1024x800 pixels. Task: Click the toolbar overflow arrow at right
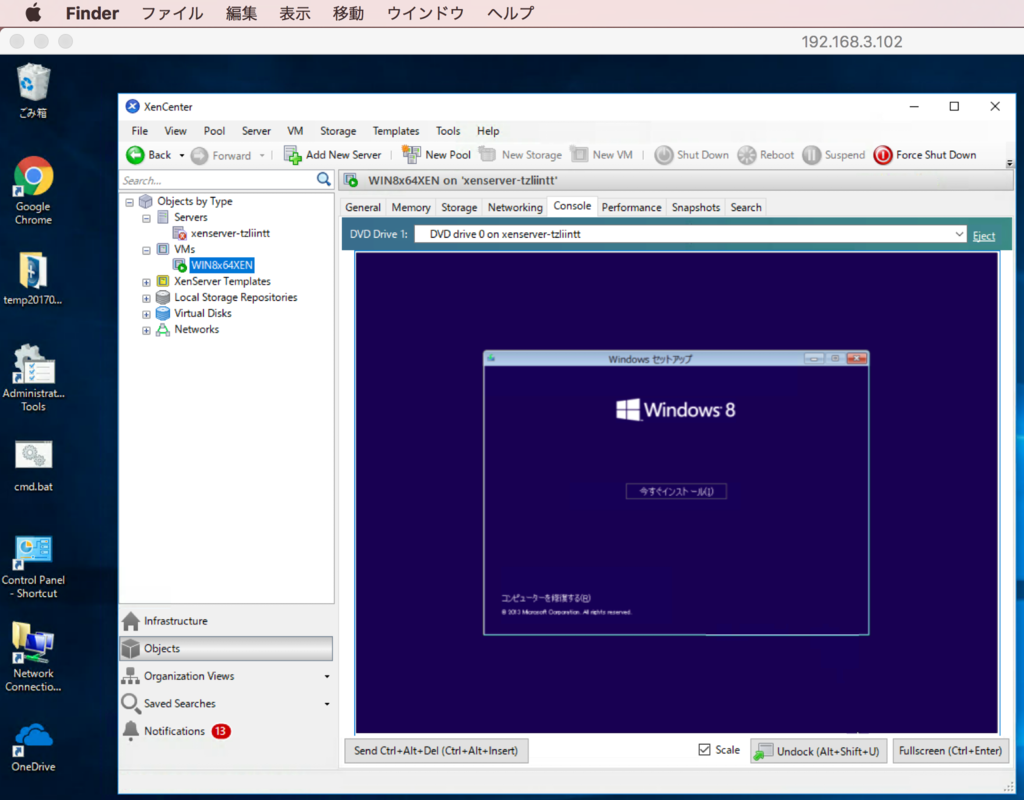tap(1009, 163)
